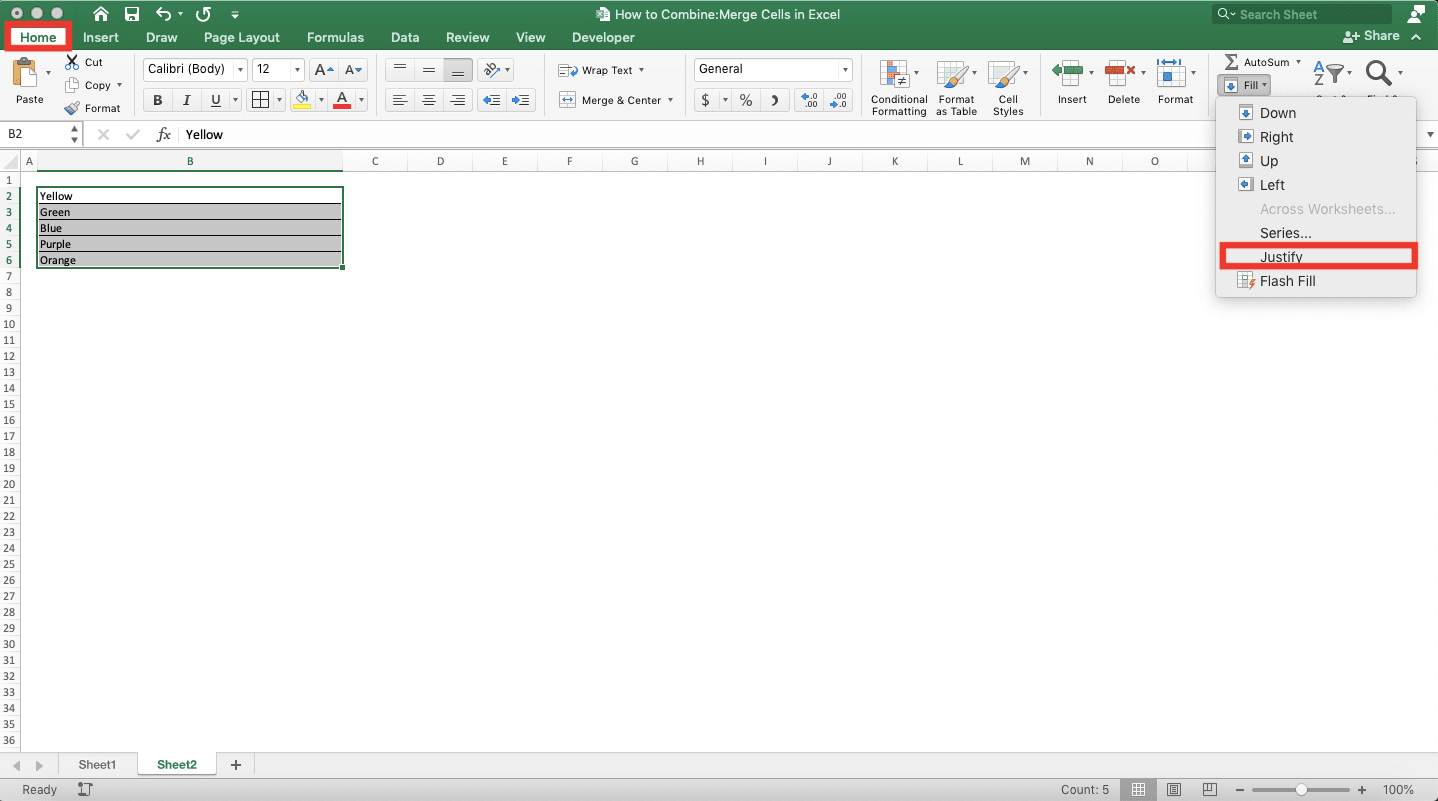Increase the indent
This screenshot has width=1438, height=801.
[x=521, y=100]
